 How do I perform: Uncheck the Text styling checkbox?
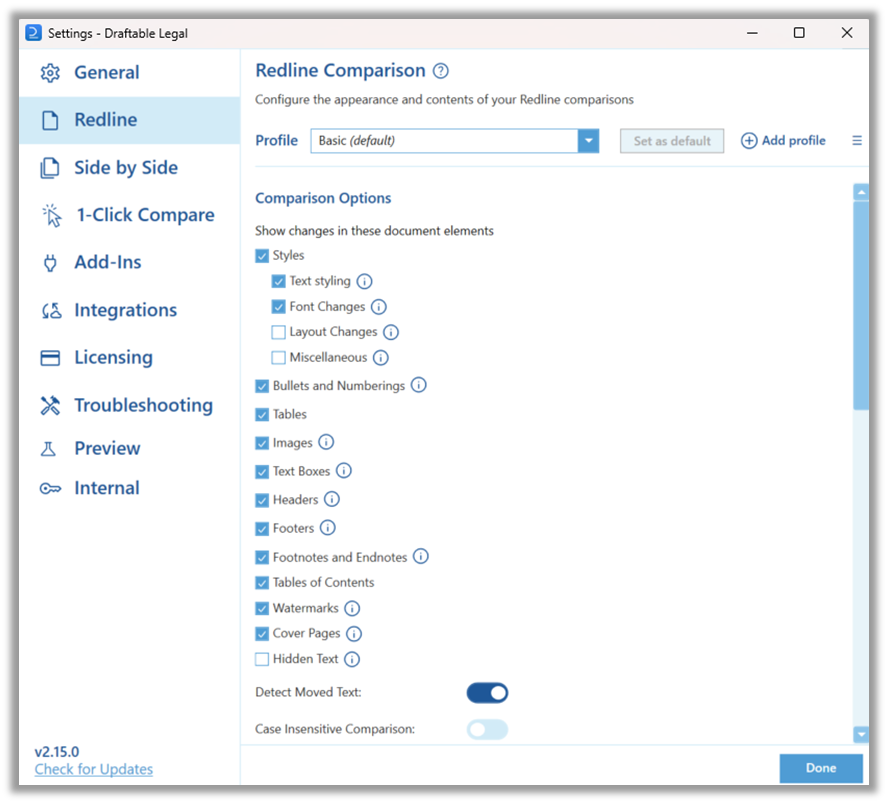click(x=279, y=281)
